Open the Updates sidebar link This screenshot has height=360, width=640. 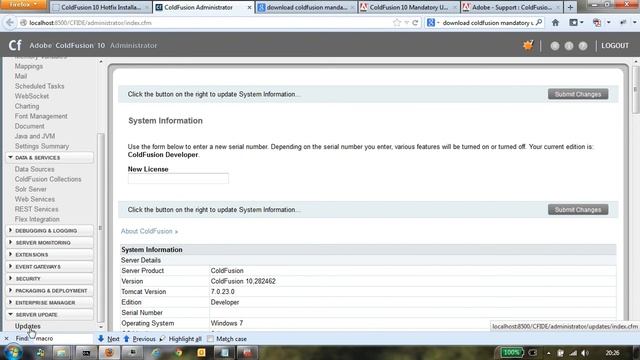coord(28,326)
